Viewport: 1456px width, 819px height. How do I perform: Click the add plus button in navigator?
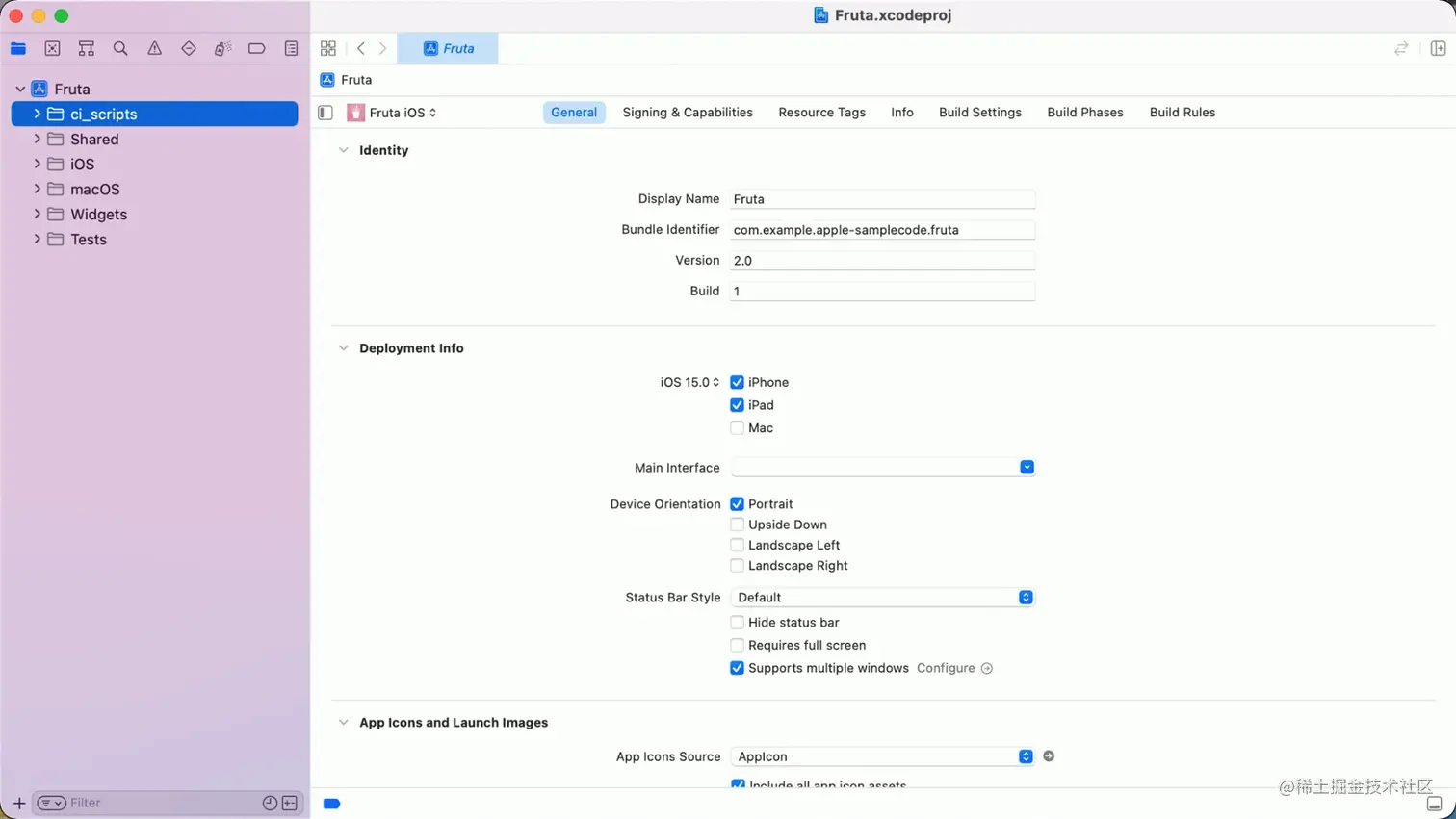pyautogui.click(x=19, y=803)
